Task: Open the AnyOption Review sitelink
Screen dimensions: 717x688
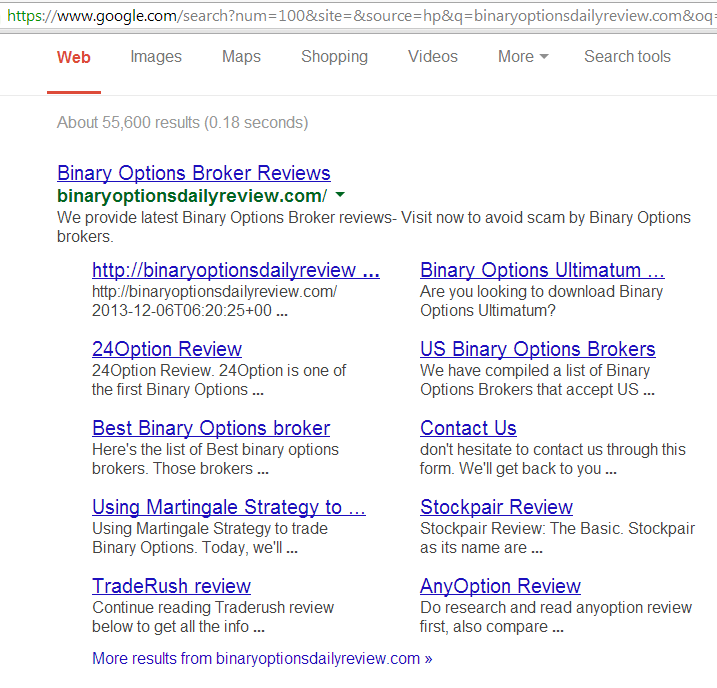Action: (x=500, y=587)
